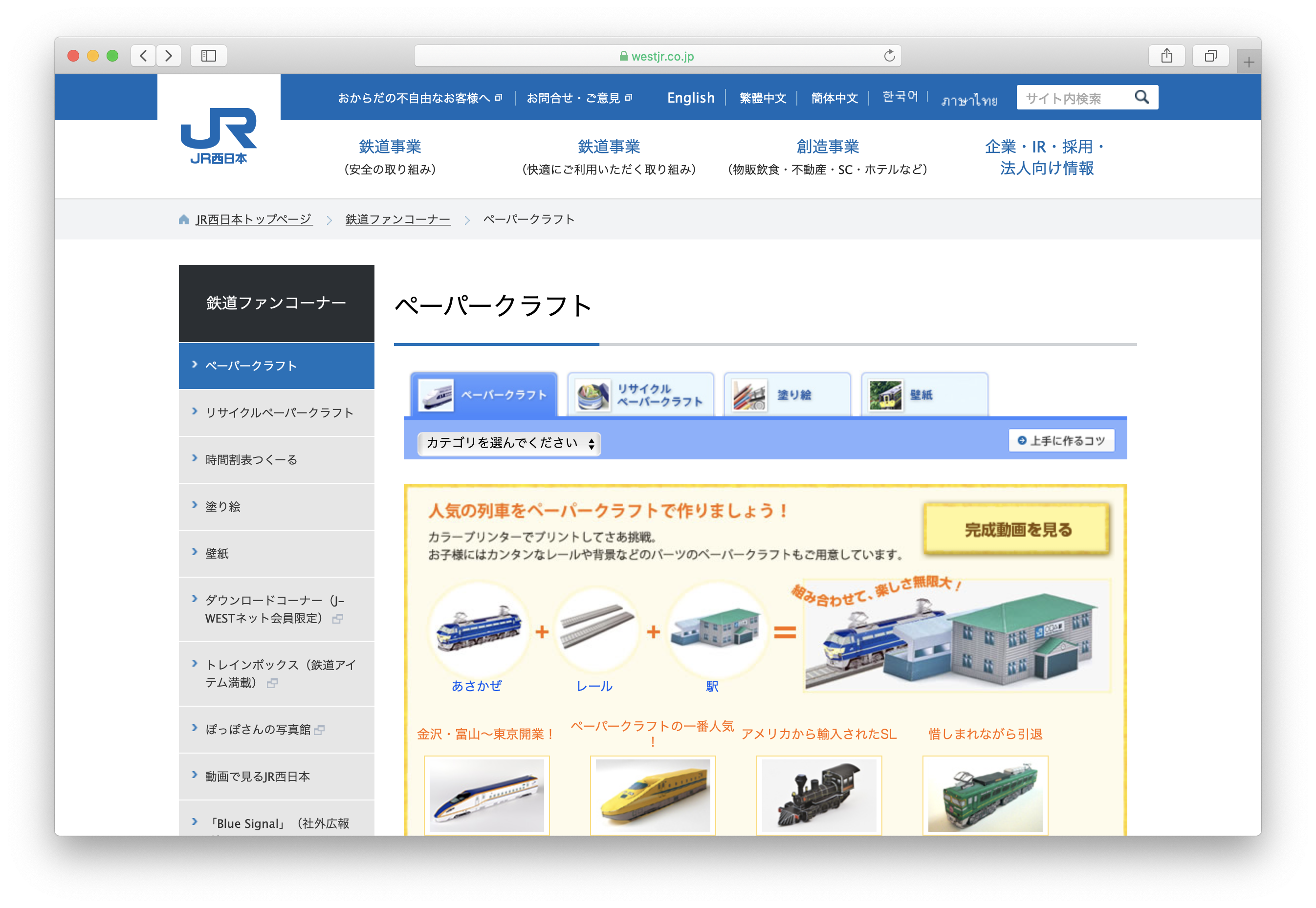Viewport: 1316px width, 908px height.
Task: Click the 上手に作るコツ button
Action: point(1062,440)
